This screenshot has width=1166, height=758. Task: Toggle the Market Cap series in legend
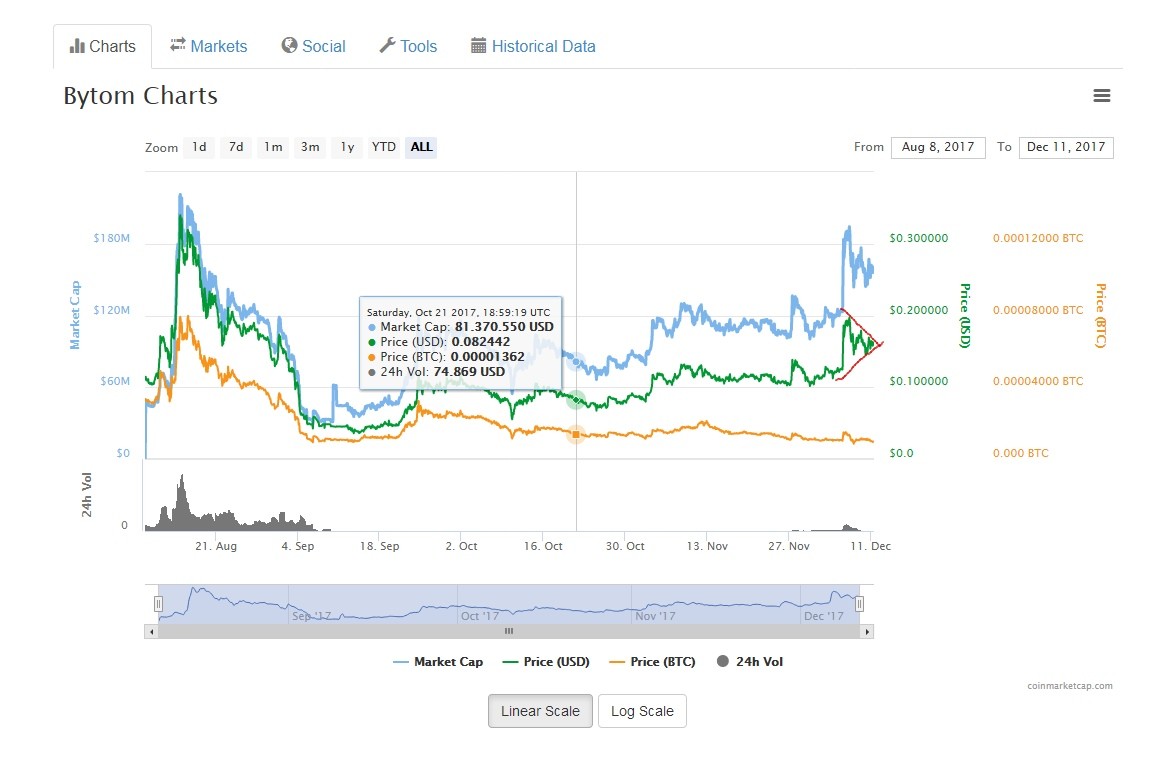(x=438, y=662)
